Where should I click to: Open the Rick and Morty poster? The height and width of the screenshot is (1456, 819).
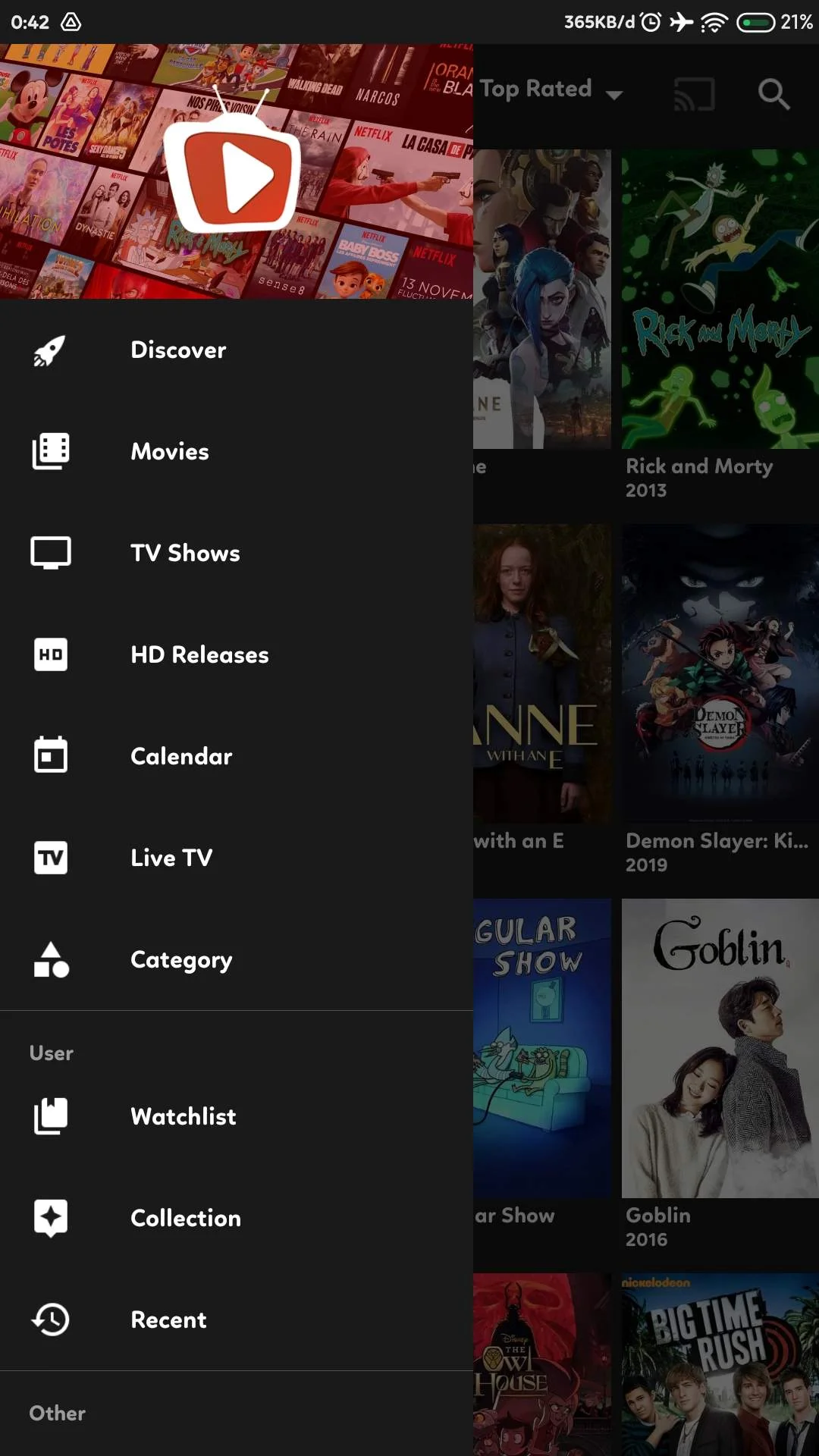click(720, 299)
